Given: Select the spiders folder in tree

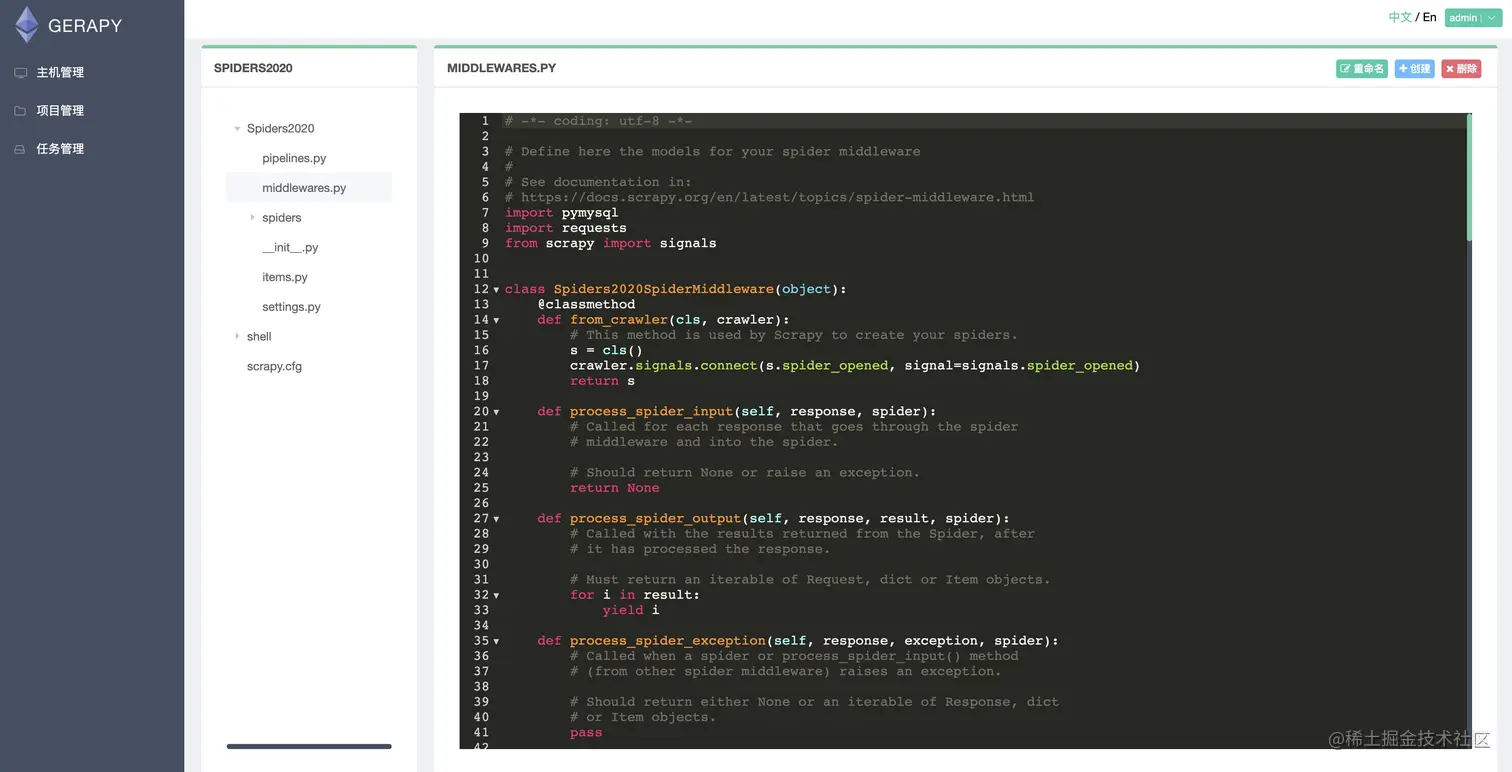Looking at the screenshot, I should click(x=282, y=218).
